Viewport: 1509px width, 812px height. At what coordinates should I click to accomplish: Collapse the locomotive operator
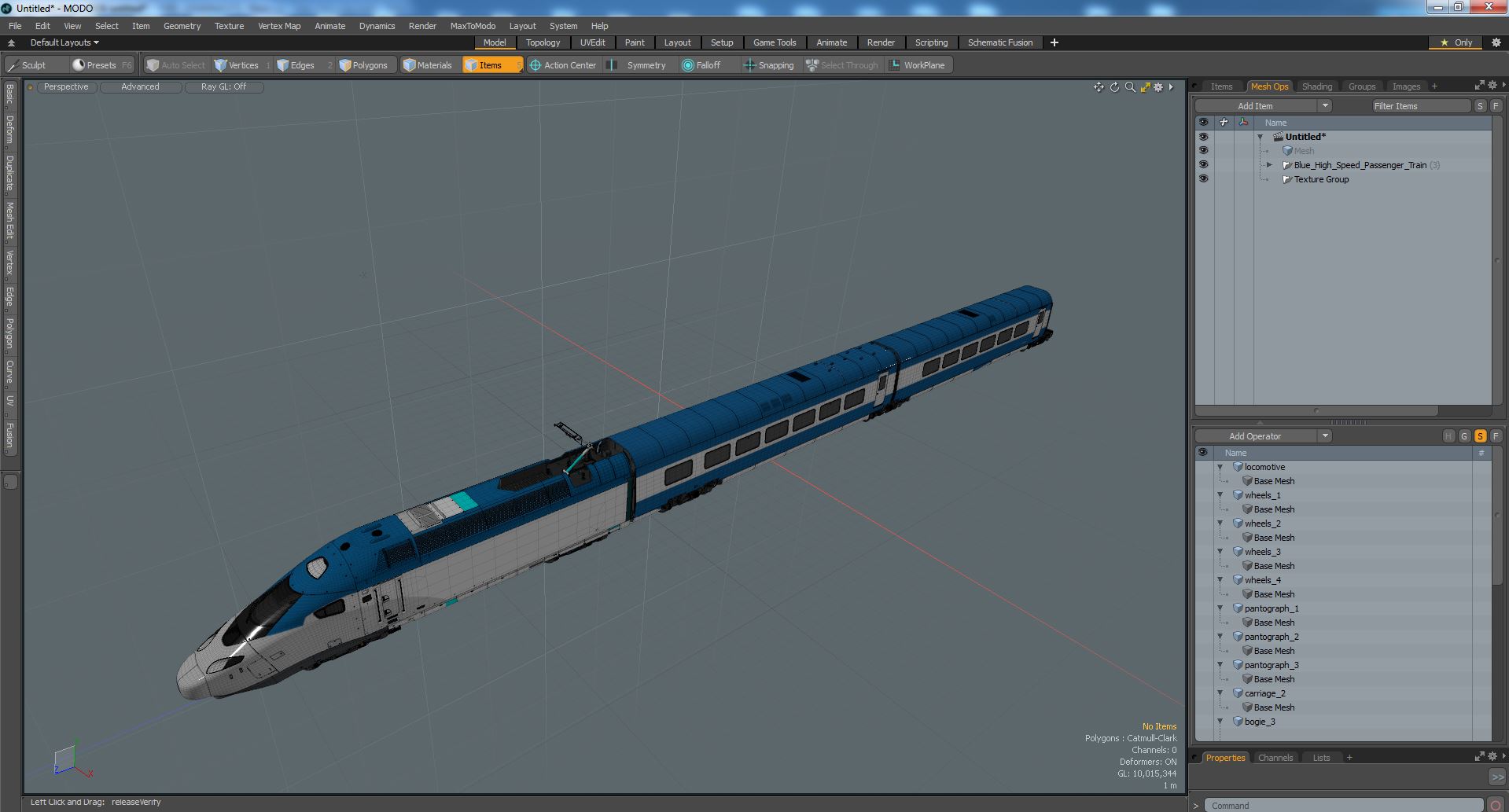click(x=1220, y=467)
